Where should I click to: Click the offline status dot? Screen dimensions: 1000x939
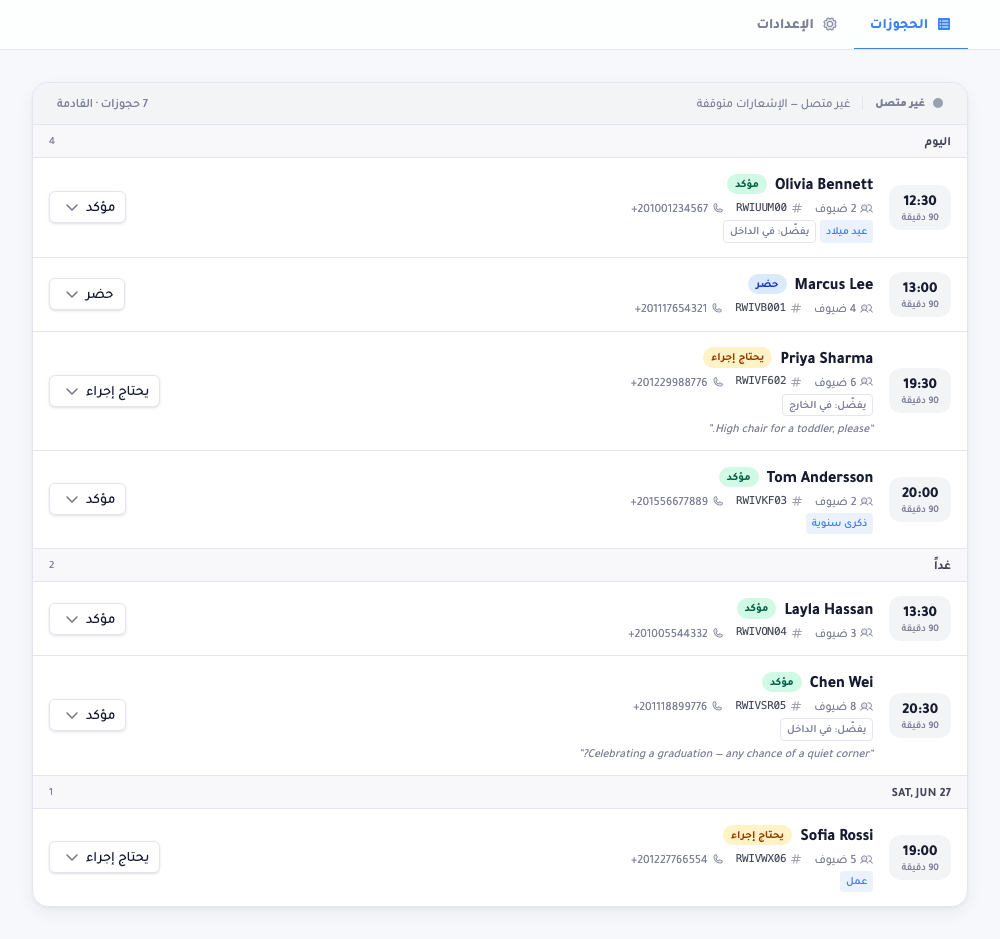click(938, 103)
